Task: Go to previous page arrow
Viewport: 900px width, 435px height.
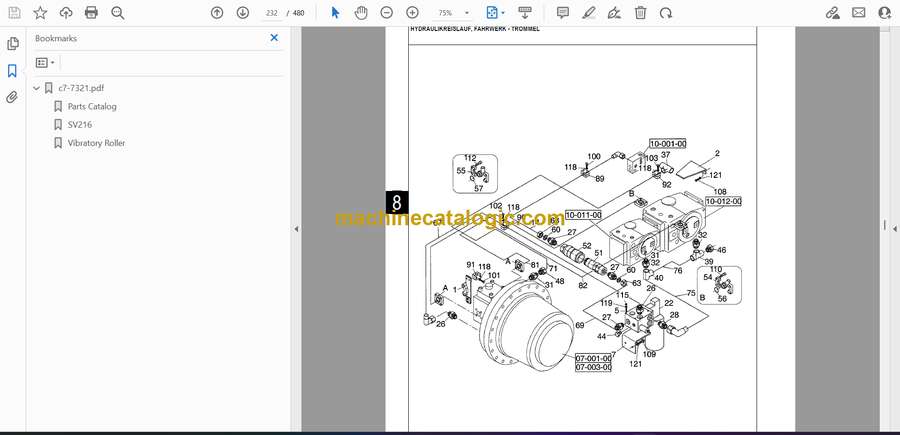Action: point(217,13)
